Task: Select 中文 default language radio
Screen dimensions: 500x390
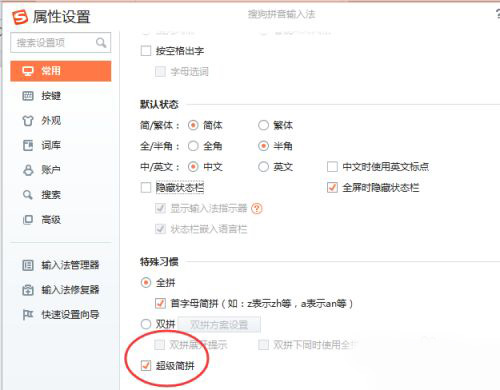Action: tap(193, 167)
